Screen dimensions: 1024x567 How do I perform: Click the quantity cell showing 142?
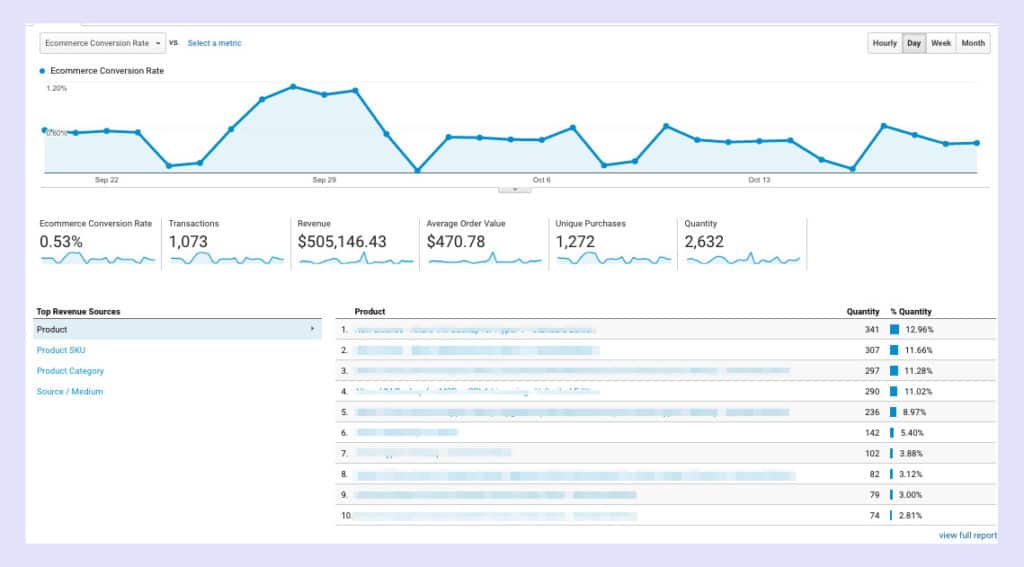[x=872, y=432]
